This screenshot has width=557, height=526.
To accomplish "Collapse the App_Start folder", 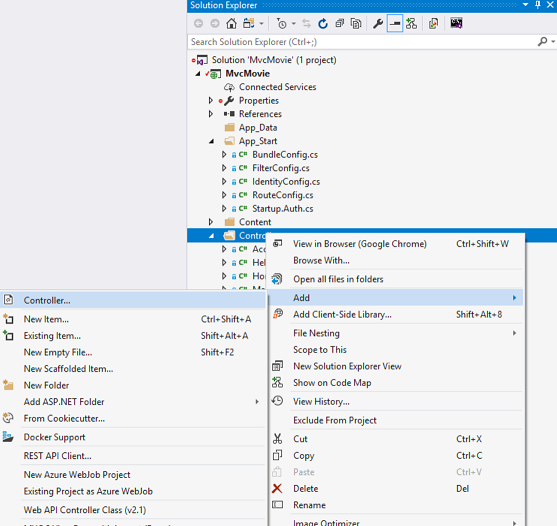I will coord(211,141).
